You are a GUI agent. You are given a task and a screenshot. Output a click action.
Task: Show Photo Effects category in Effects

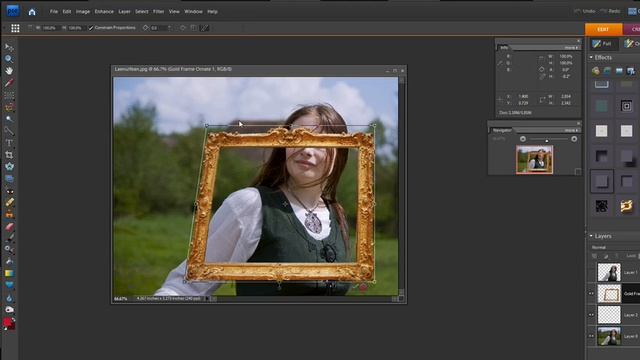[619, 71]
